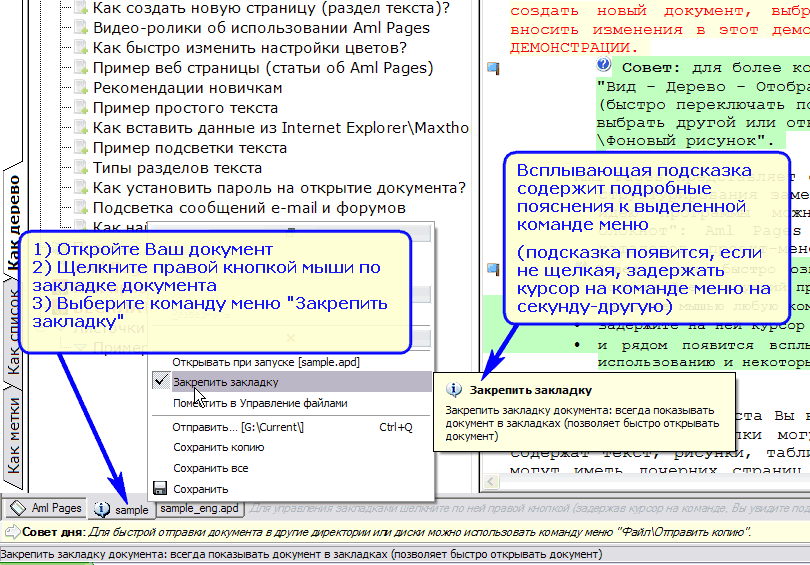
Task: Switch to the 'Как список' vertical tab
Action: [13, 332]
